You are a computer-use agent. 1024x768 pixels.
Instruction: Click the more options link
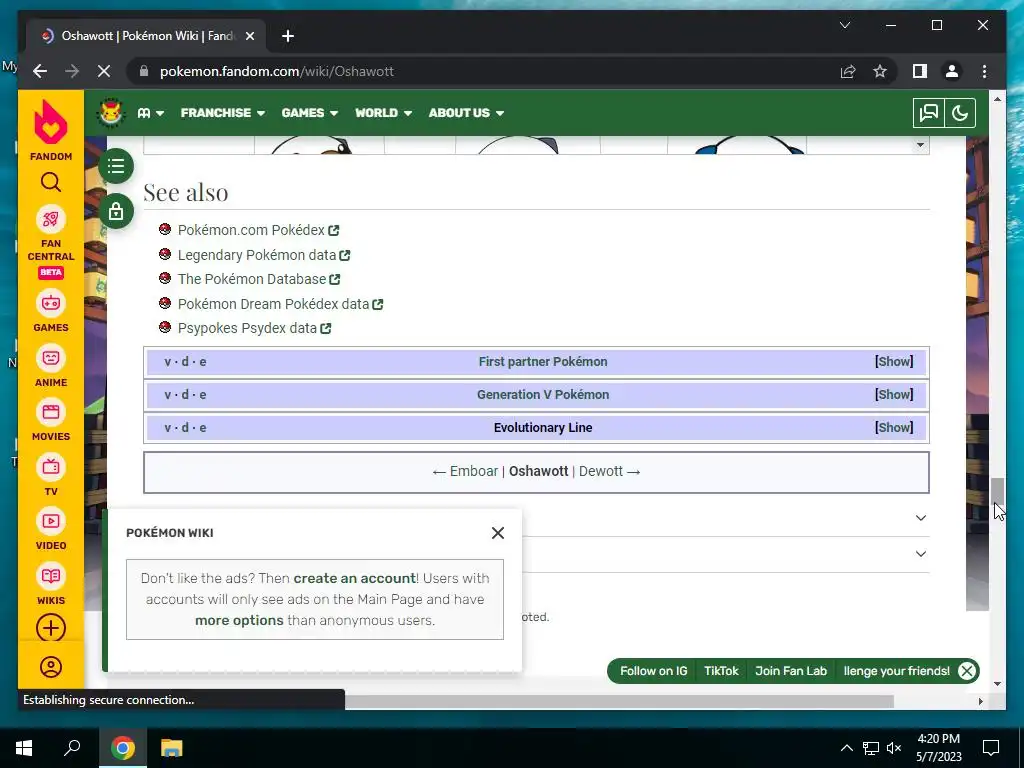[x=239, y=620]
